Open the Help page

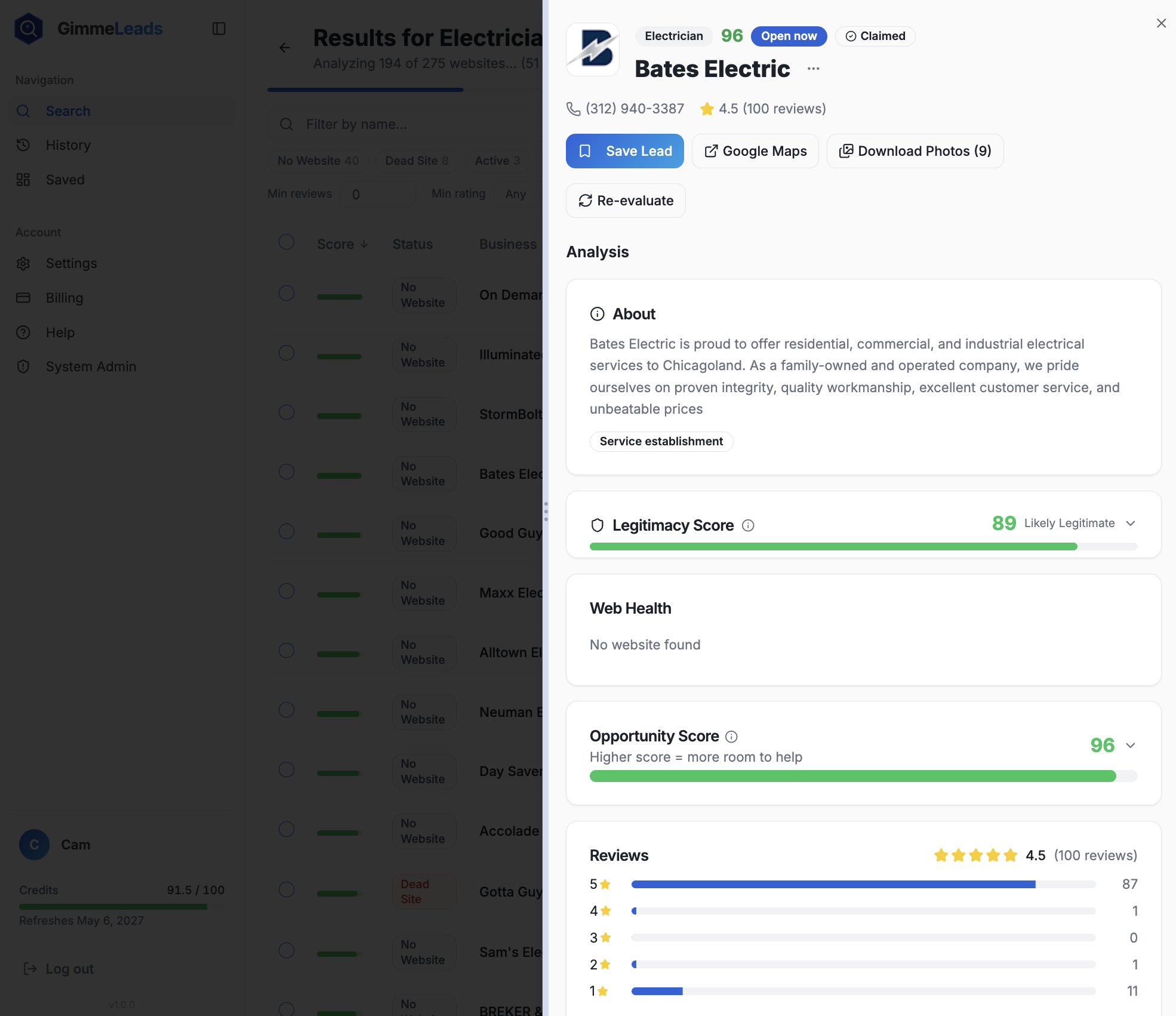tap(122, 332)
